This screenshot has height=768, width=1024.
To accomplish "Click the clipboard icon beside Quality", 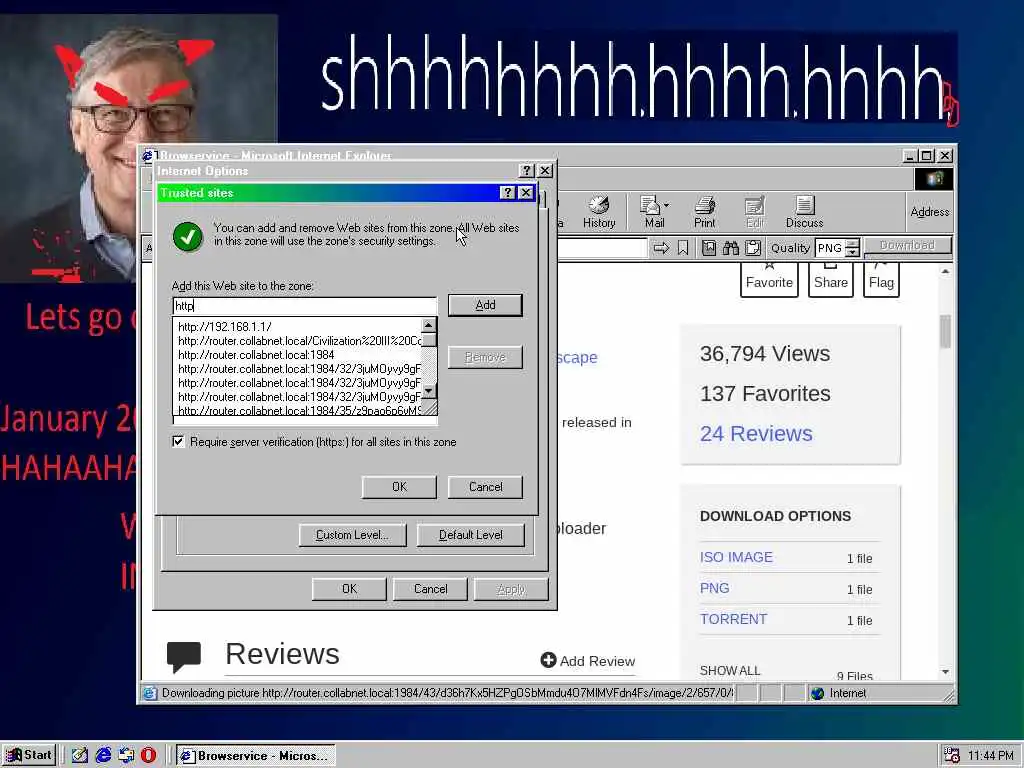I will (x=753, y=248).
